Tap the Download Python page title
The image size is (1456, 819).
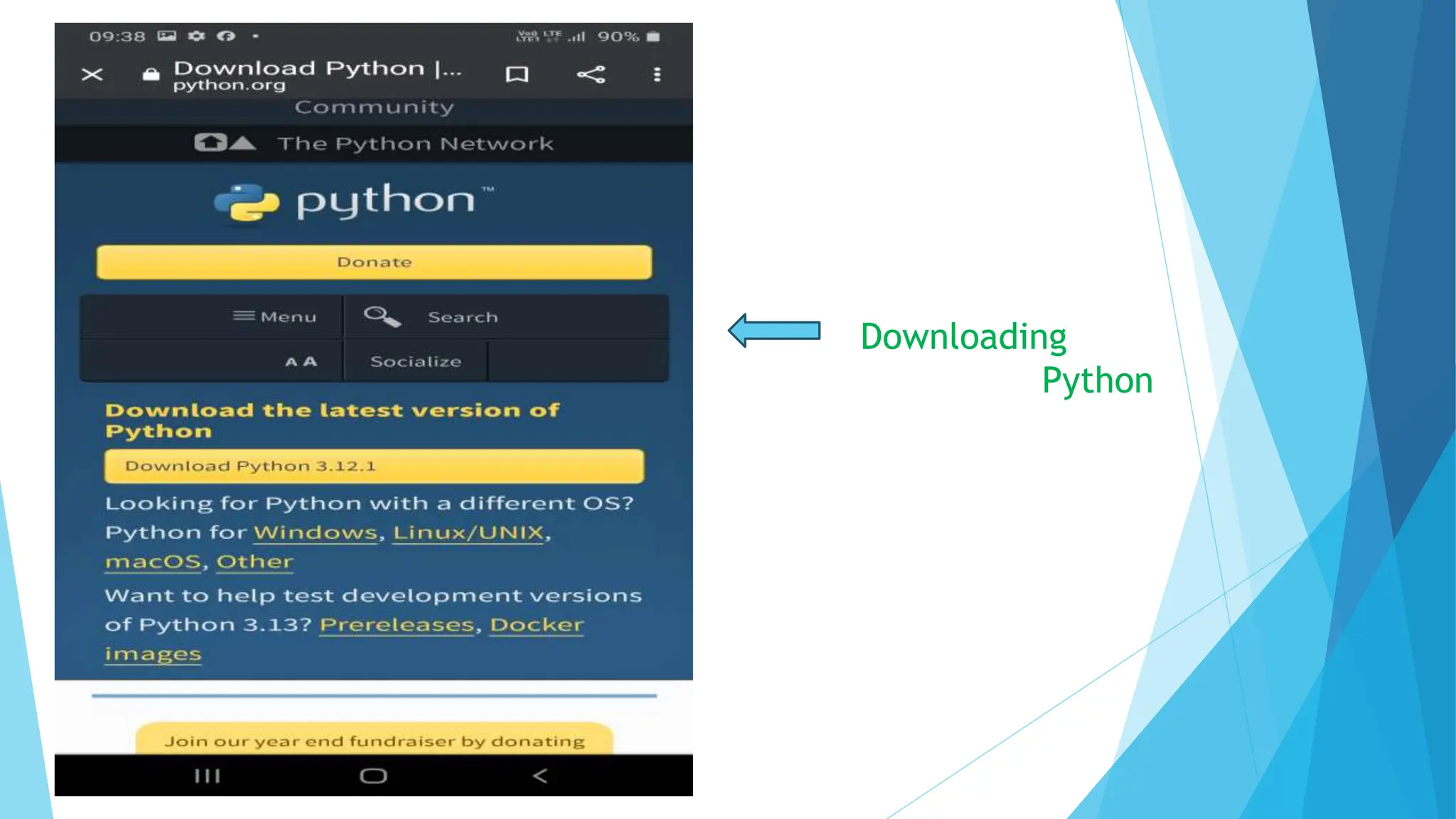point(317,69)
